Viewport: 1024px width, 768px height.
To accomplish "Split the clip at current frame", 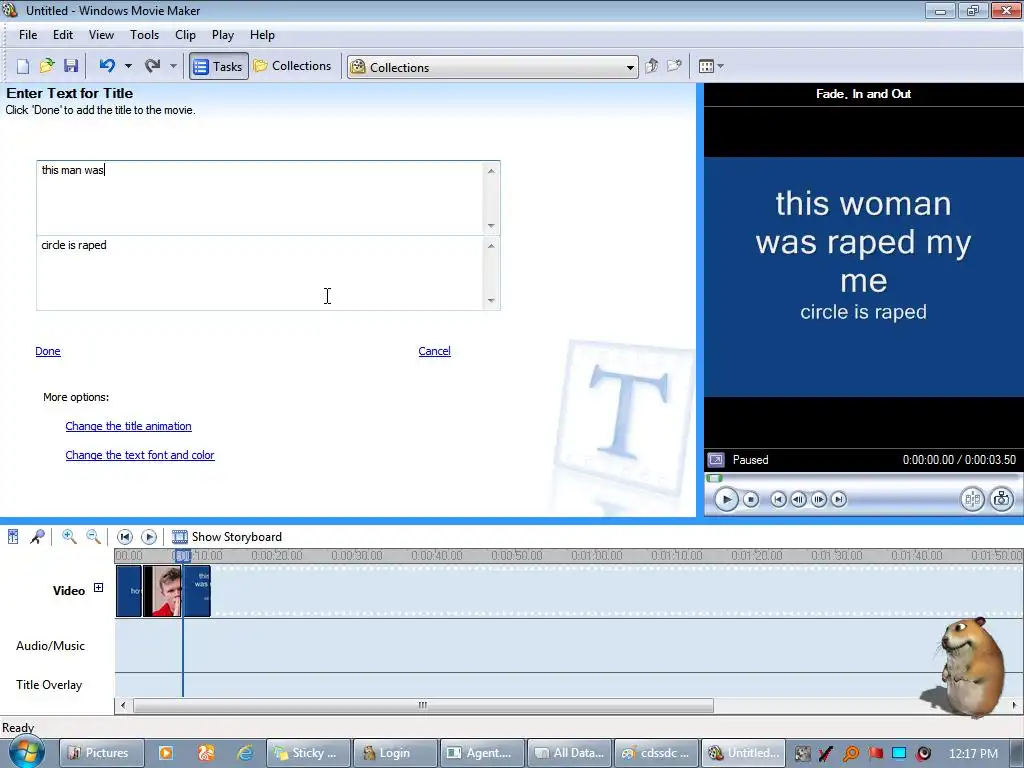I will pos(972,500).
